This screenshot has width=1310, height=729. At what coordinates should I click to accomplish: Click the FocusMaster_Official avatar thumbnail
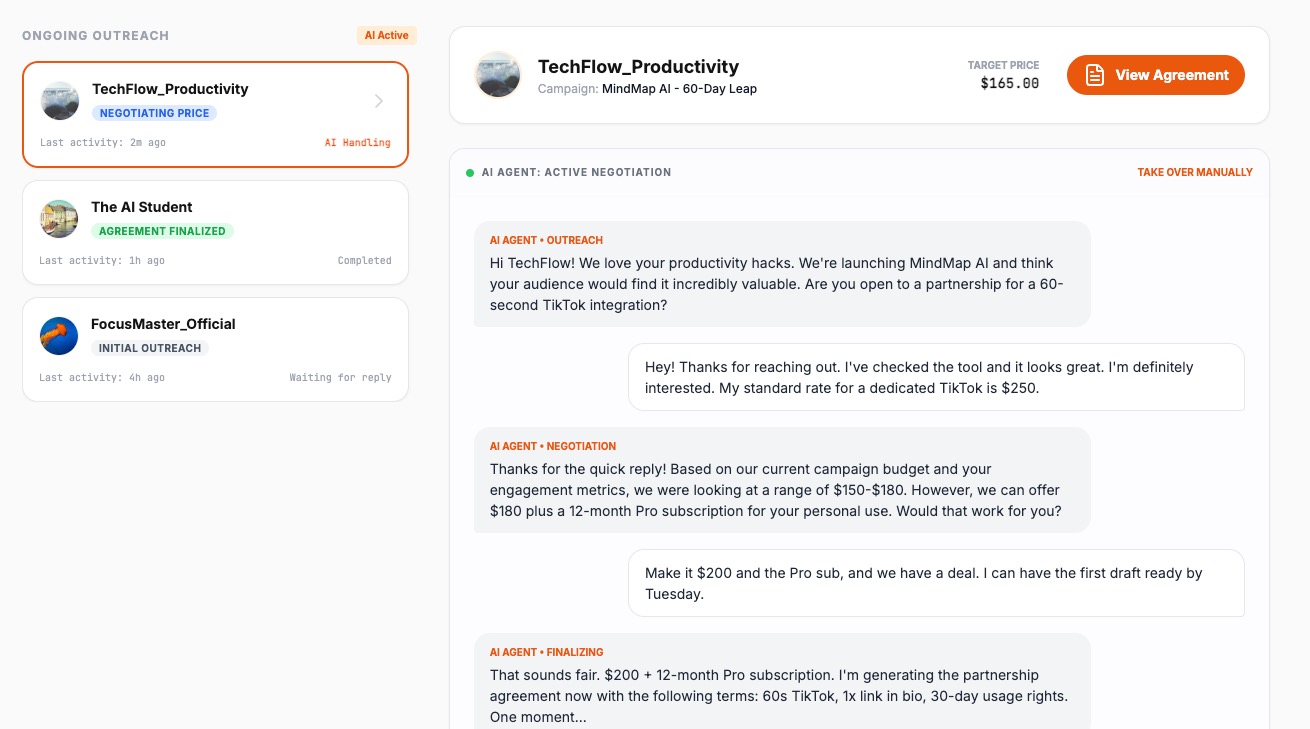59,336
